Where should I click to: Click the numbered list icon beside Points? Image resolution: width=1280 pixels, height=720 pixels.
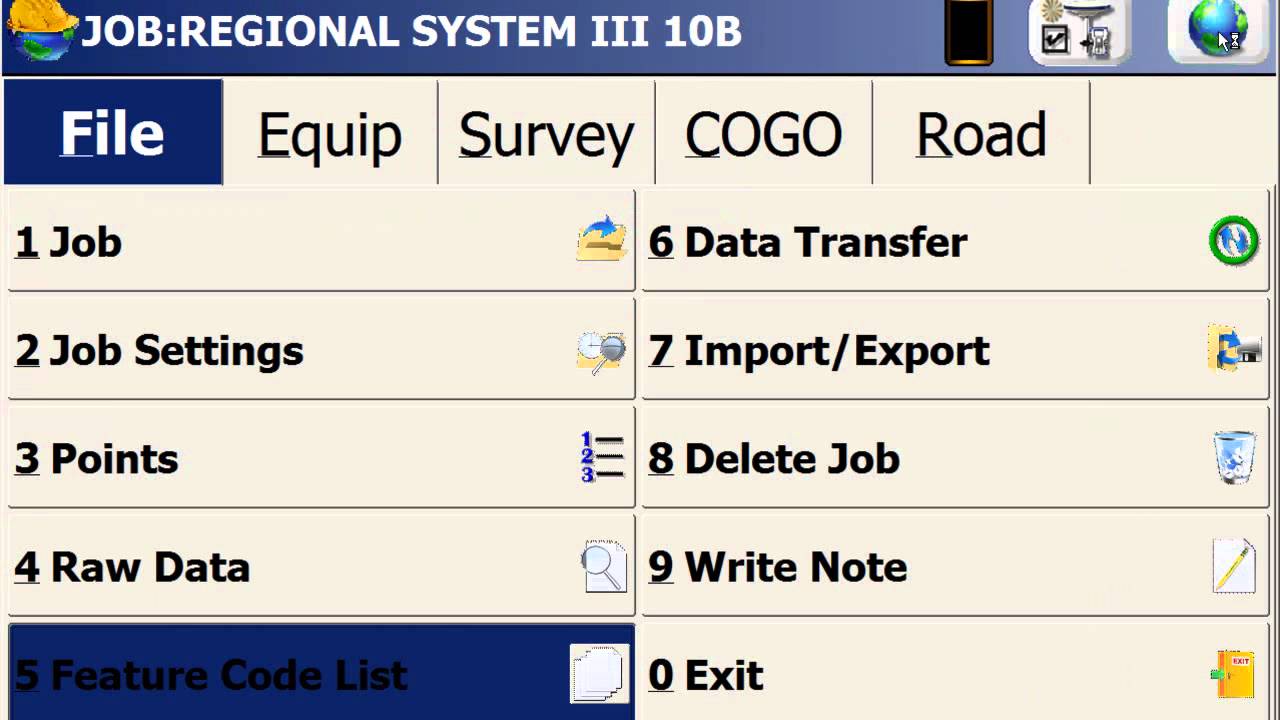pos(602,458)
